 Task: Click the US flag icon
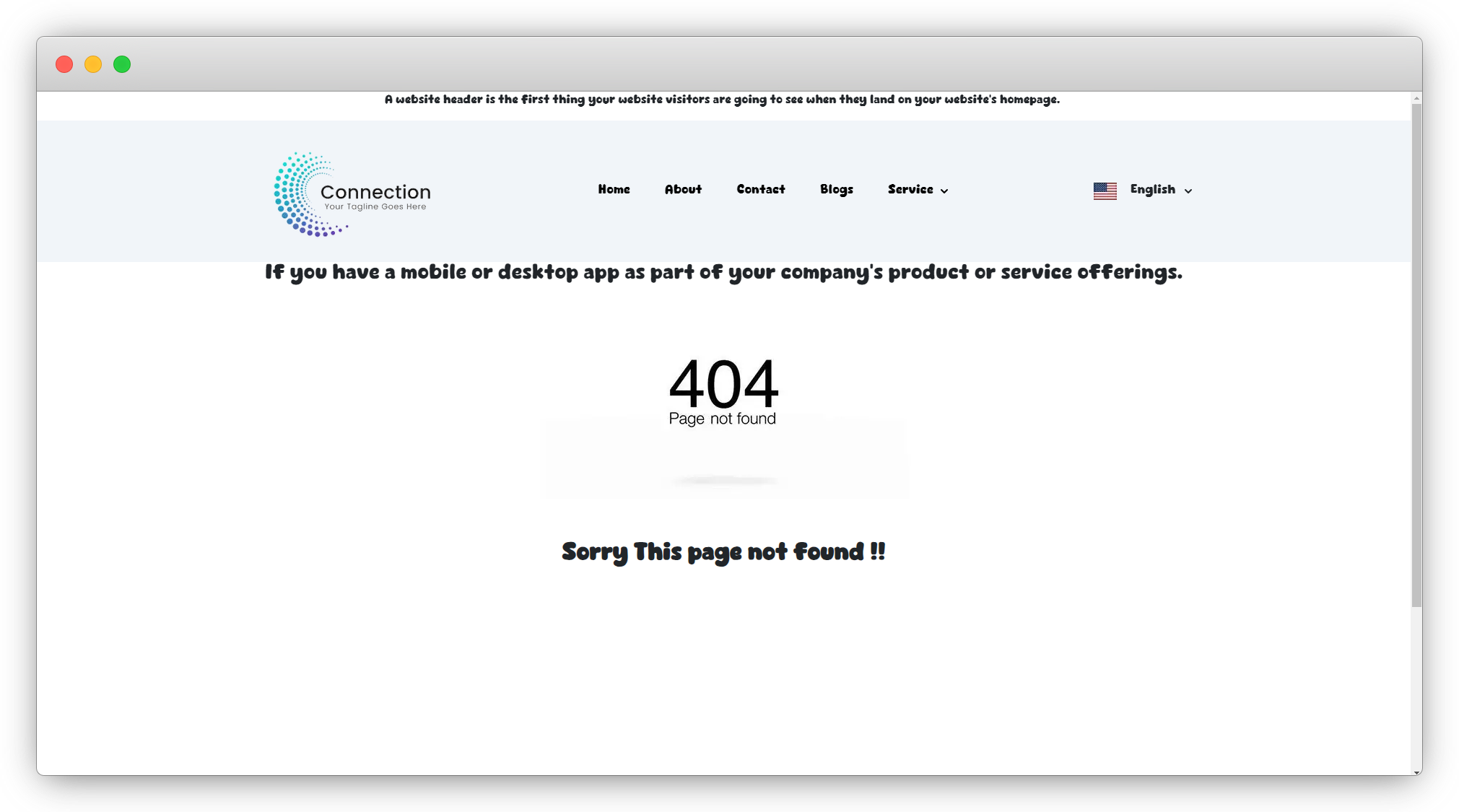click(1105, 191)
